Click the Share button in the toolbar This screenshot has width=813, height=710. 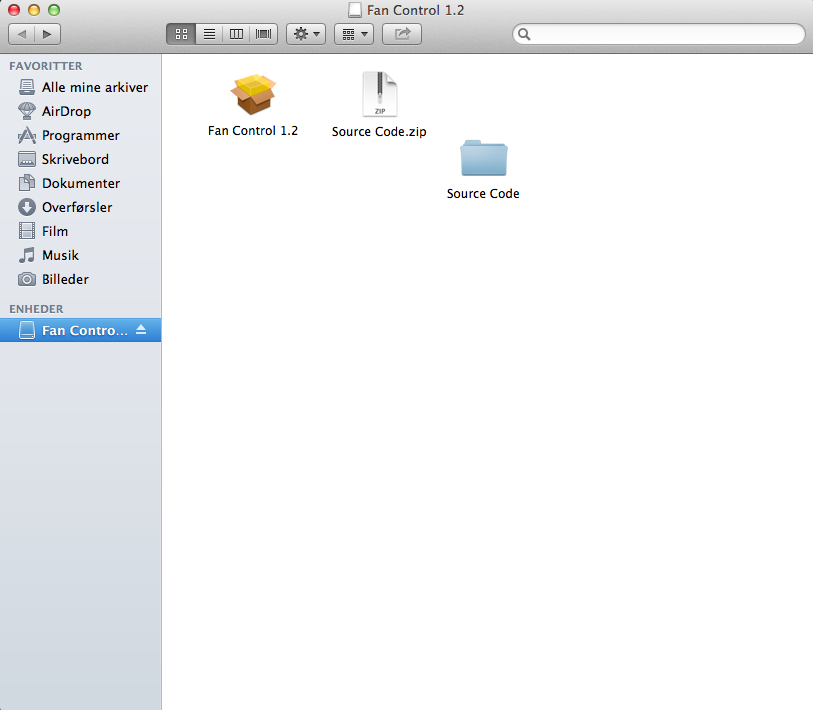401,33
